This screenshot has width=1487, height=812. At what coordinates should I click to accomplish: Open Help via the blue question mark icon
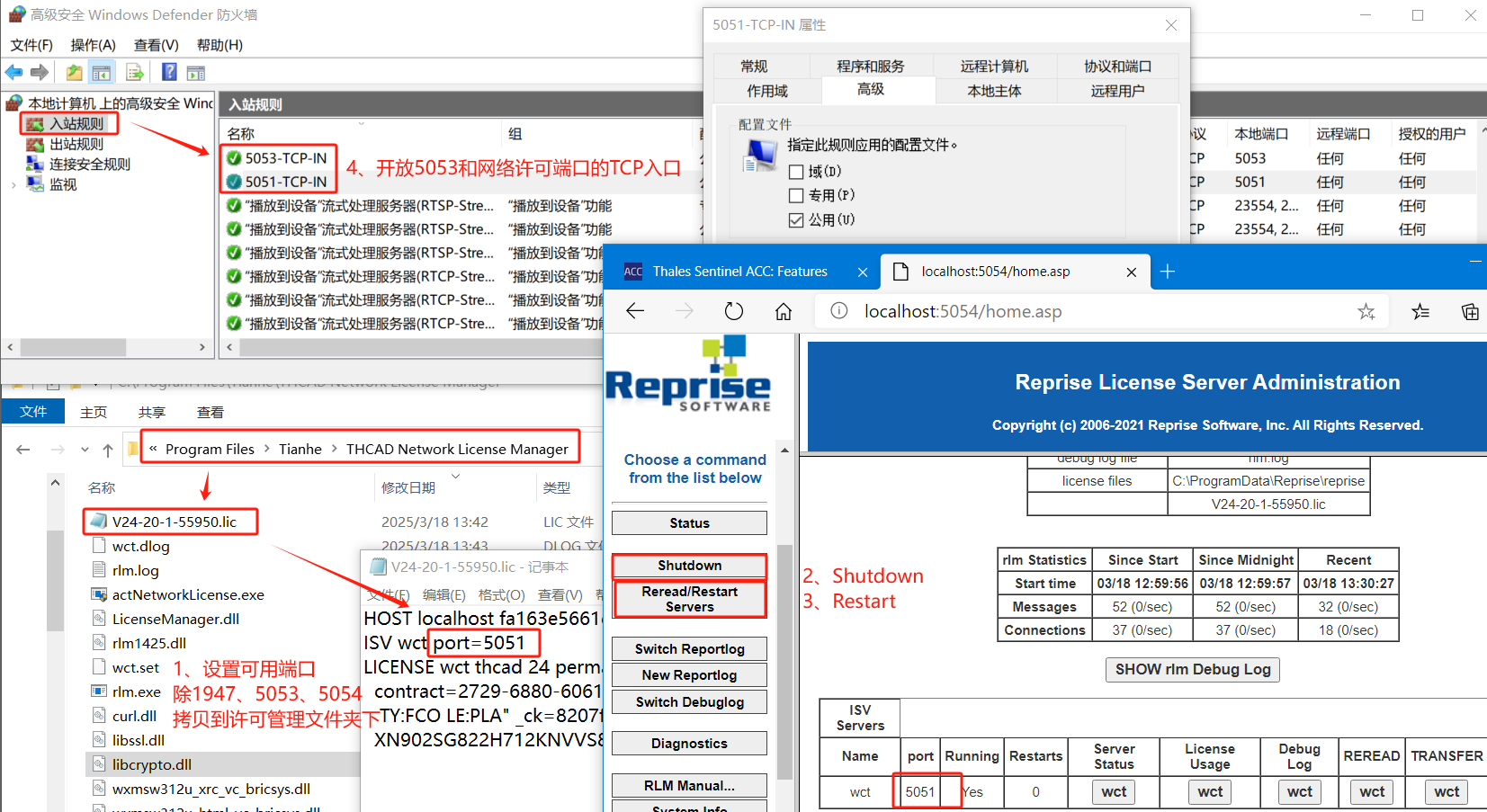[169, 72]
